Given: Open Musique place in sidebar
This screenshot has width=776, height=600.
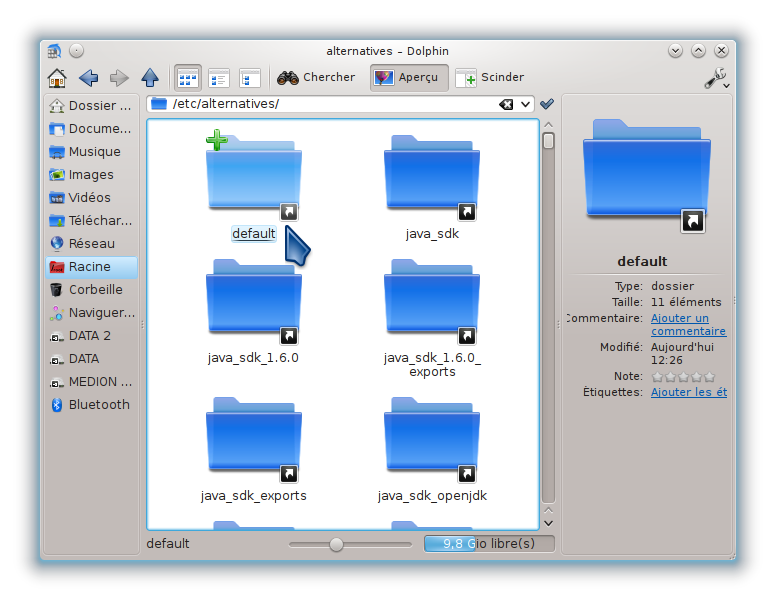Looking at the screenshot, I should 91,151.
